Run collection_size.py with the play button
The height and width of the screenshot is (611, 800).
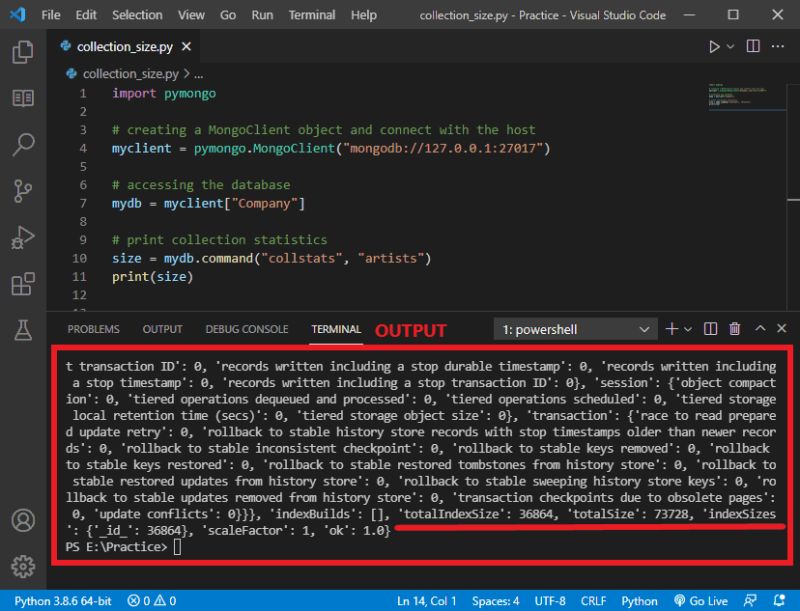click(714, 46)
